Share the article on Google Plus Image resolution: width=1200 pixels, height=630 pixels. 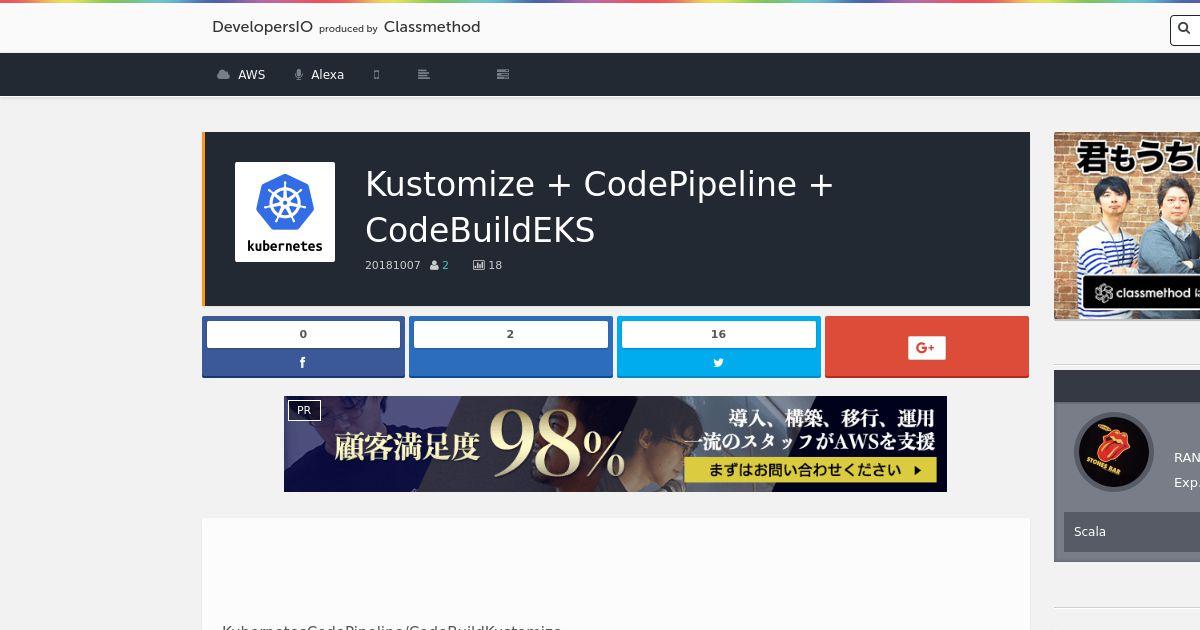point(927,347)
